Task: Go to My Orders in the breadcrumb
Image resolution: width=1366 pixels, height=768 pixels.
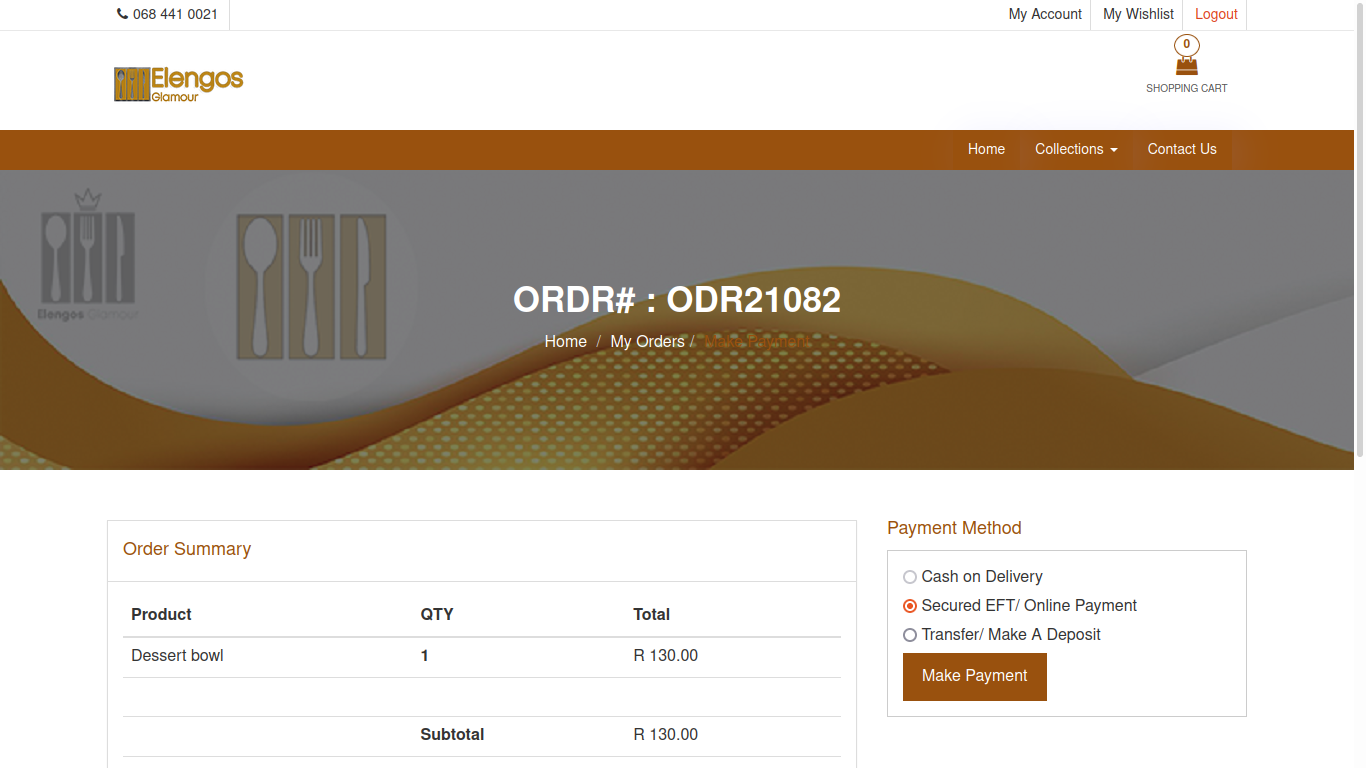Action: 647,342
